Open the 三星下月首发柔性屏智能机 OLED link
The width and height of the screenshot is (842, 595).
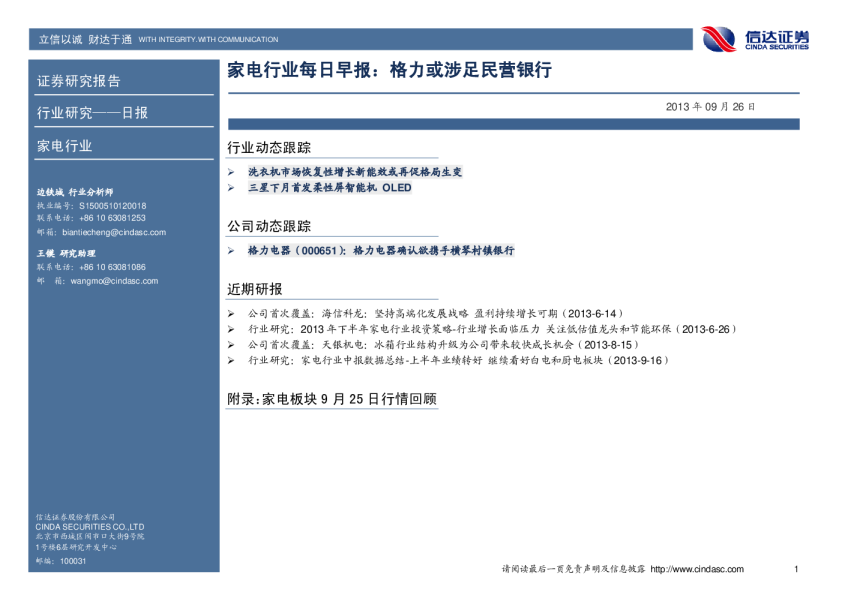tap(329, 188)
